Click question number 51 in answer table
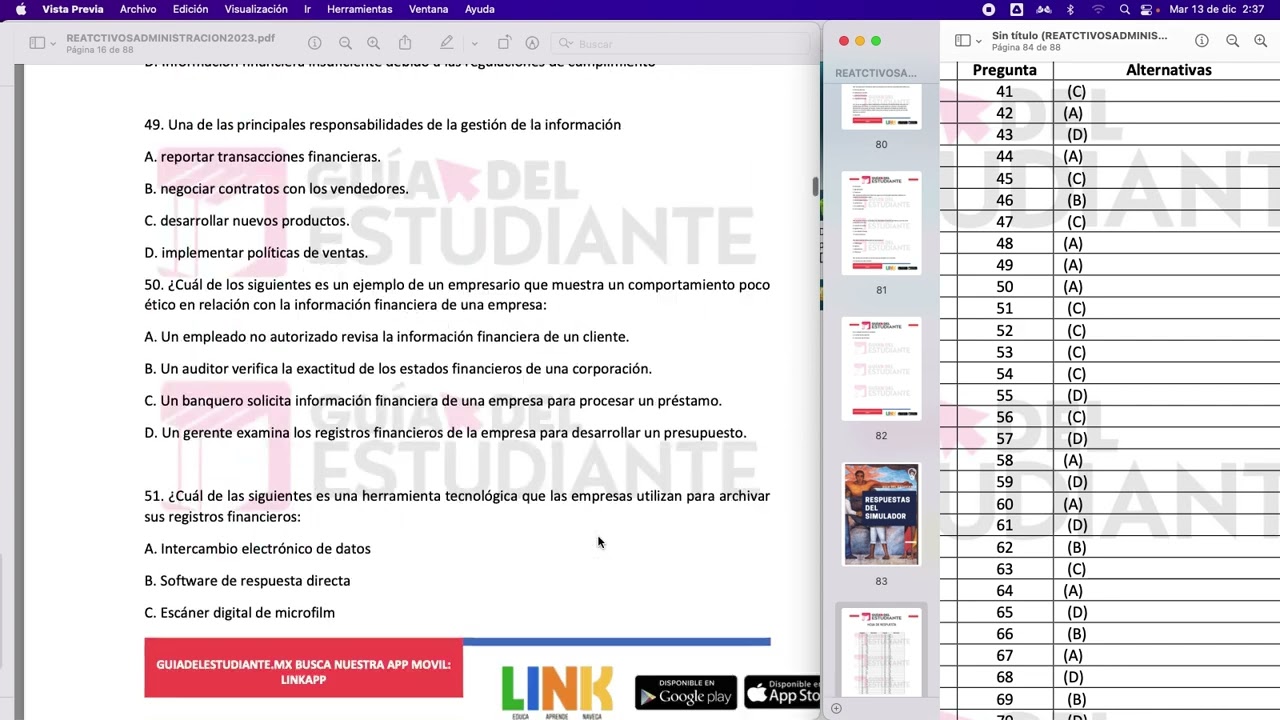This screenshot has height=720, width=1280. pyautogui.click(x=1004, y=309)
